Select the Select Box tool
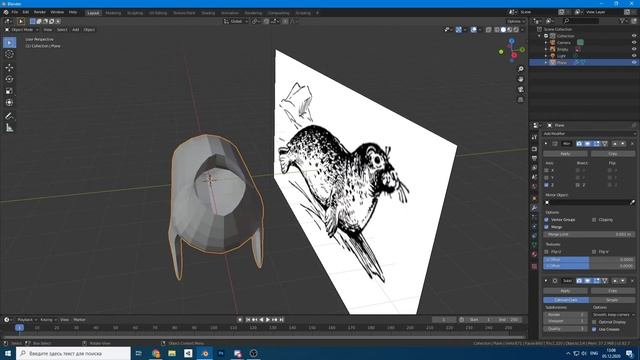Image resolution: width=640 pixels, height=360 pixels. click(x=9, y=42)
